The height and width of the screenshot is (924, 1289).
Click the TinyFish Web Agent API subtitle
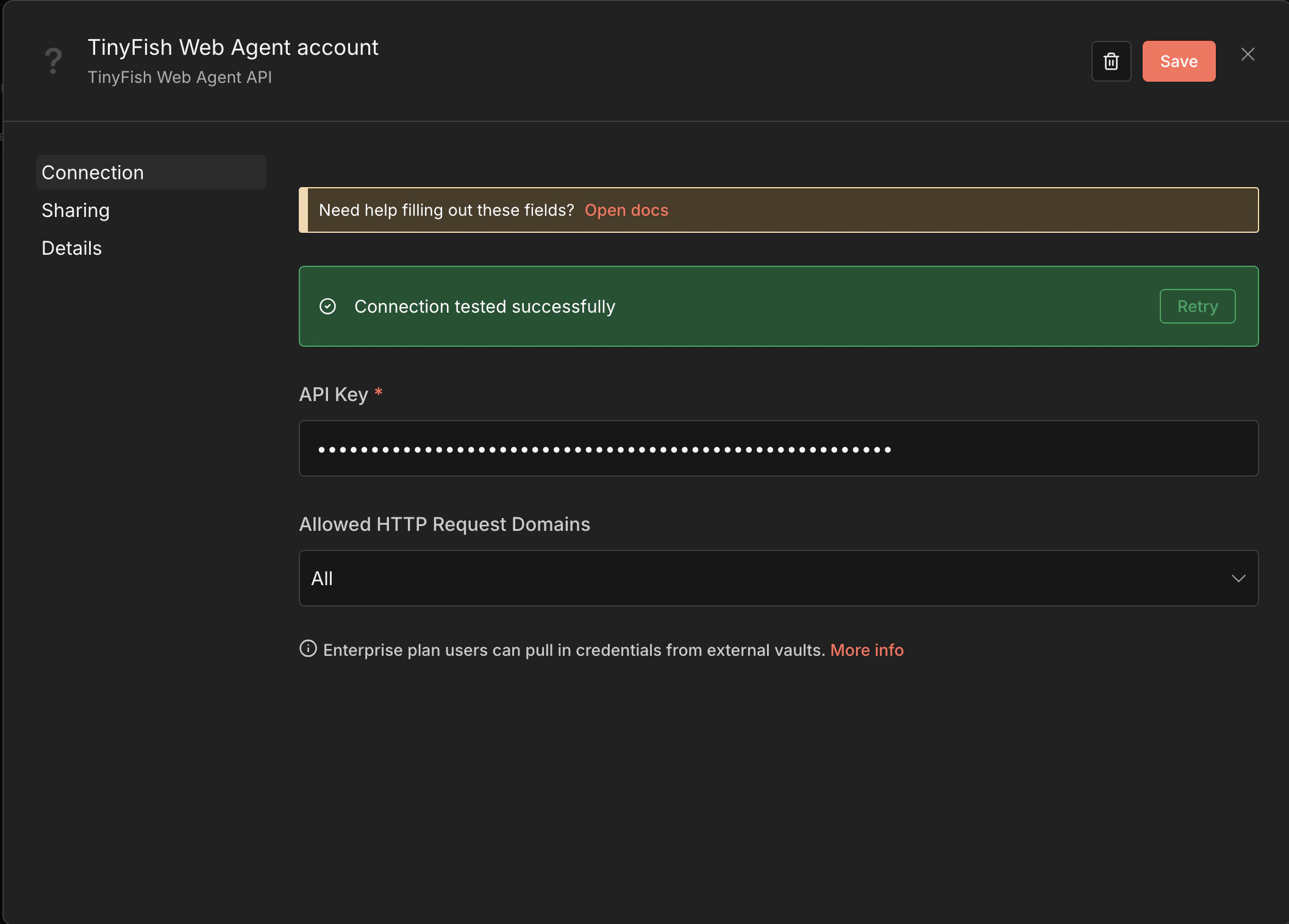(180, 77)
